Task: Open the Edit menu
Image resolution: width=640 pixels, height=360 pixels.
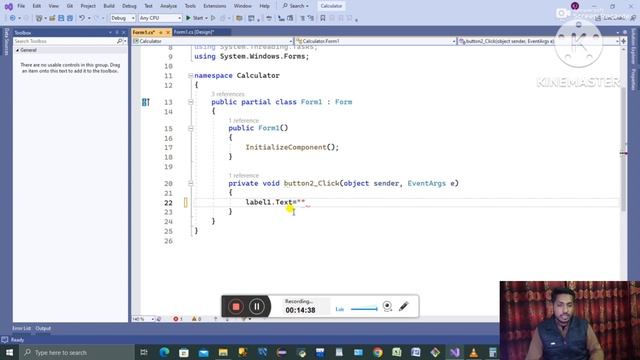Action: [37, 6]
